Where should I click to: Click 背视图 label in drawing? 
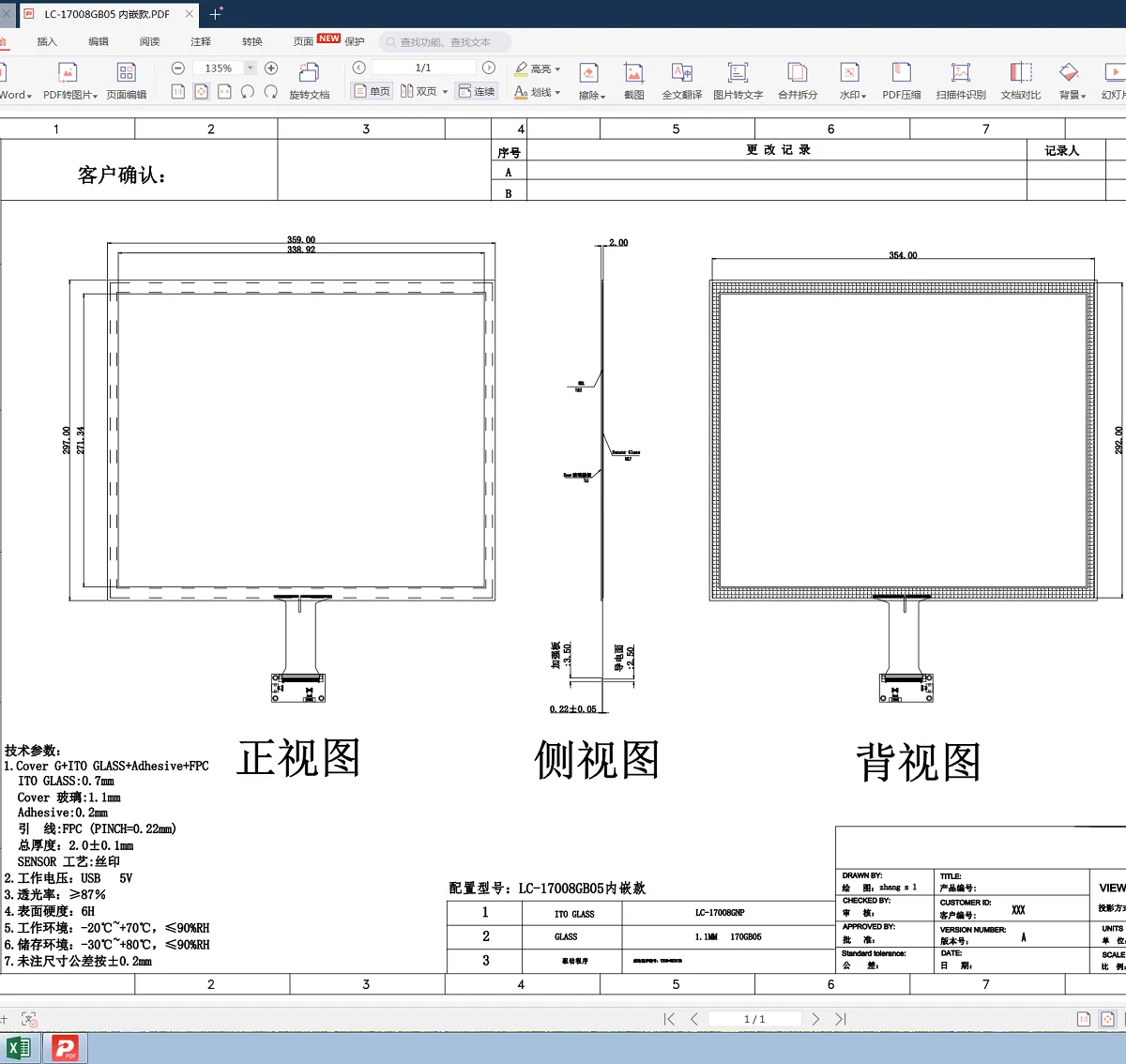pos(919,762)
